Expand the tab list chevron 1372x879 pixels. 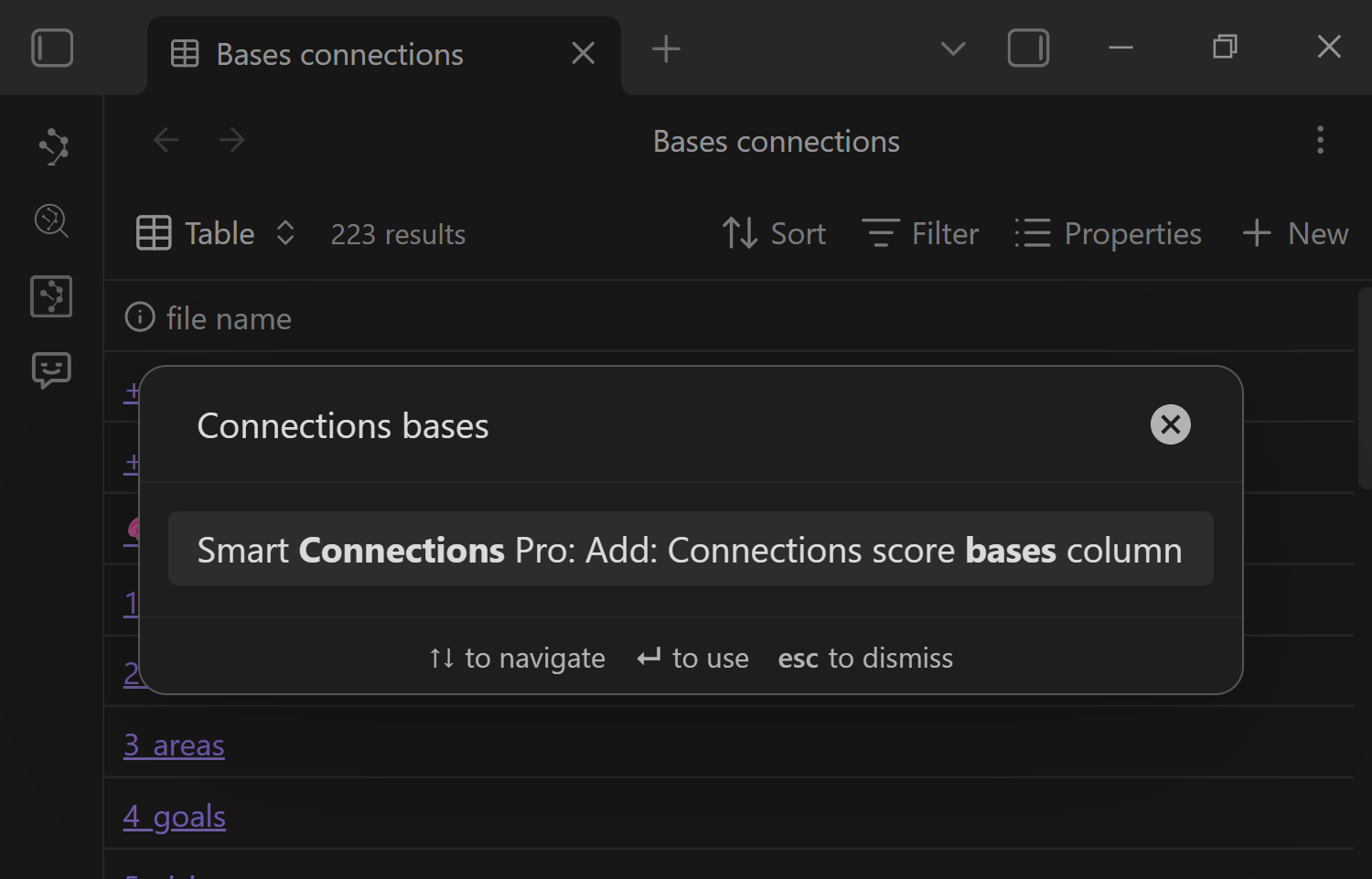point(953,48)
